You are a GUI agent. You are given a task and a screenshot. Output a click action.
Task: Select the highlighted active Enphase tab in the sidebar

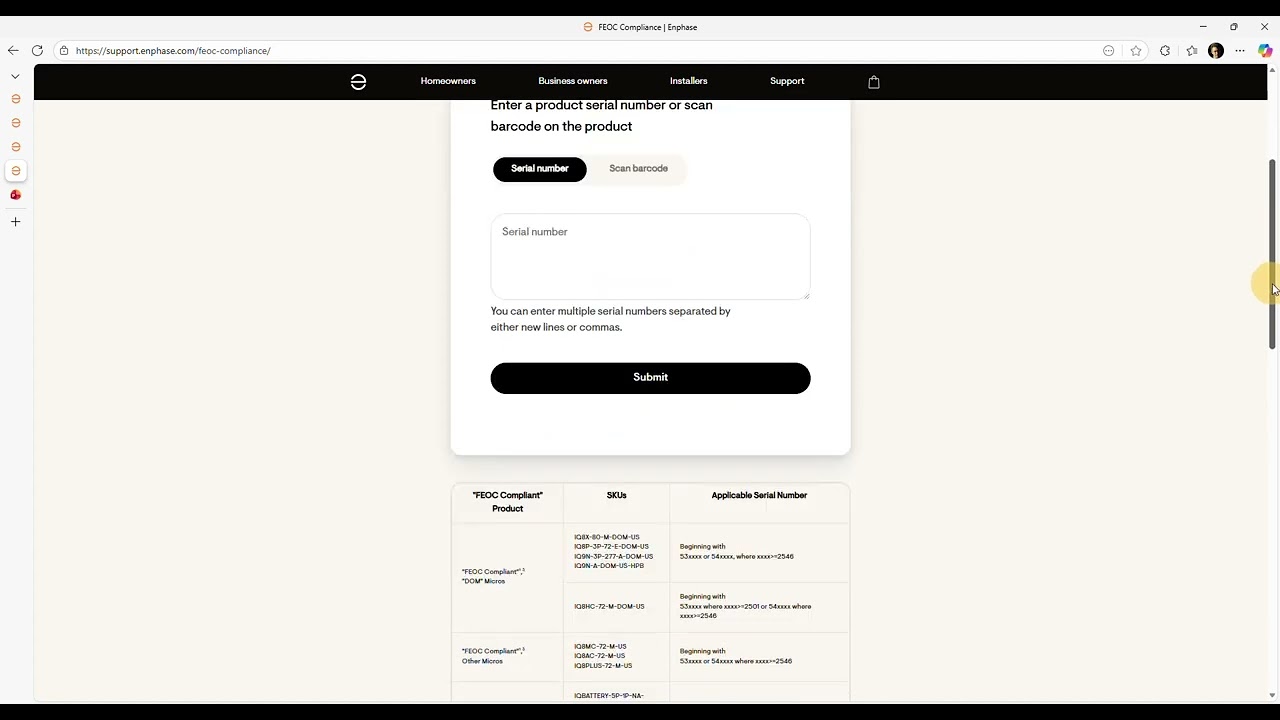(15, 171)
